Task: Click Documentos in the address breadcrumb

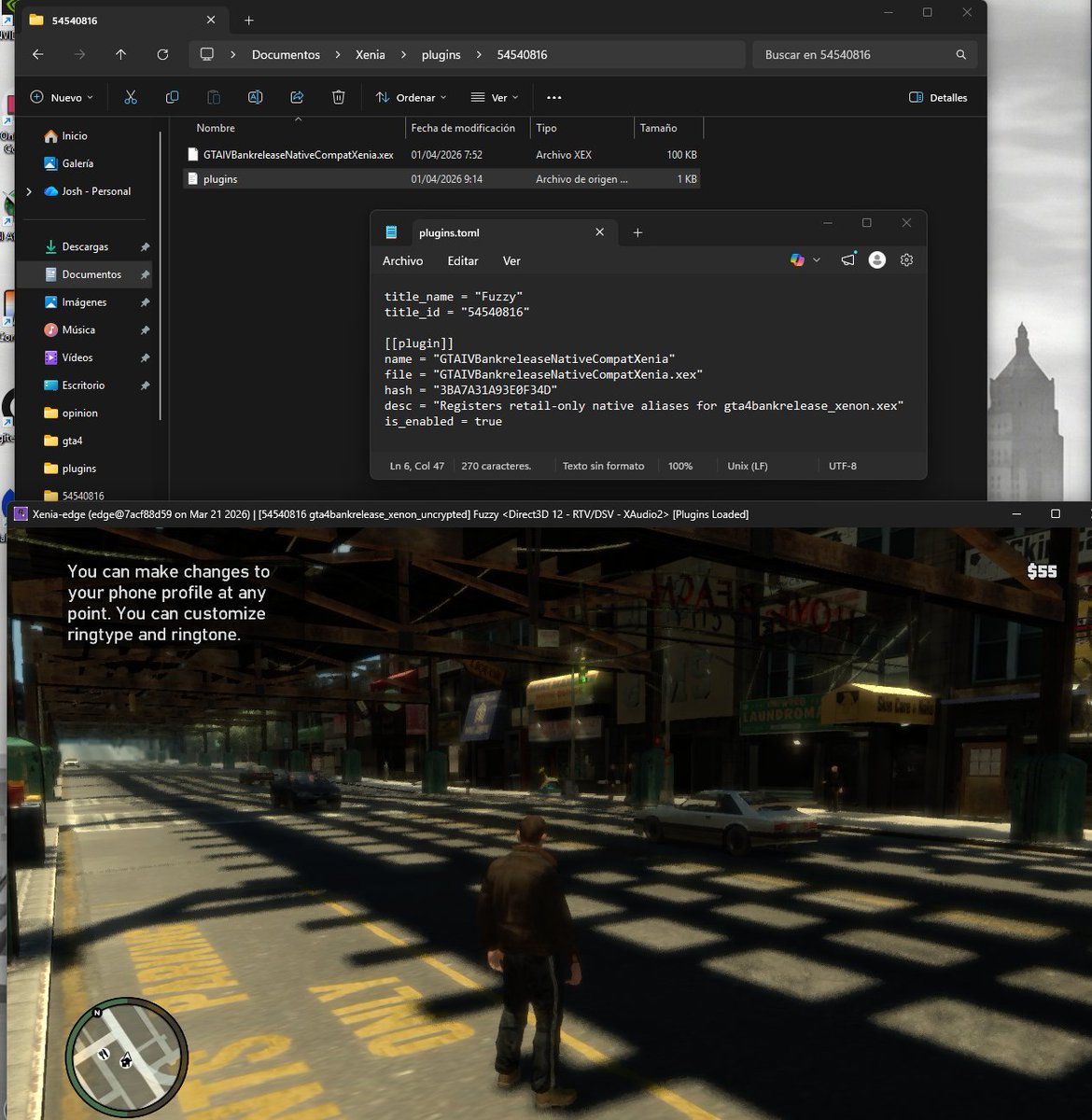Action: (x=286, y=55)
